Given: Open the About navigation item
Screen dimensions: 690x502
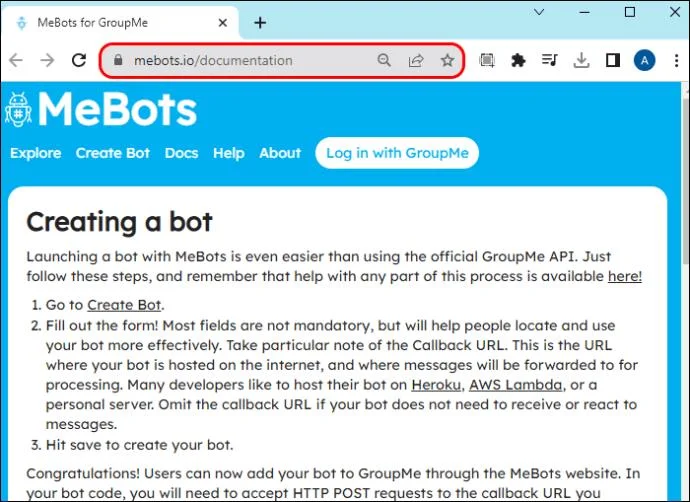Looking at the screenshot, I should [x=280, y=153].
